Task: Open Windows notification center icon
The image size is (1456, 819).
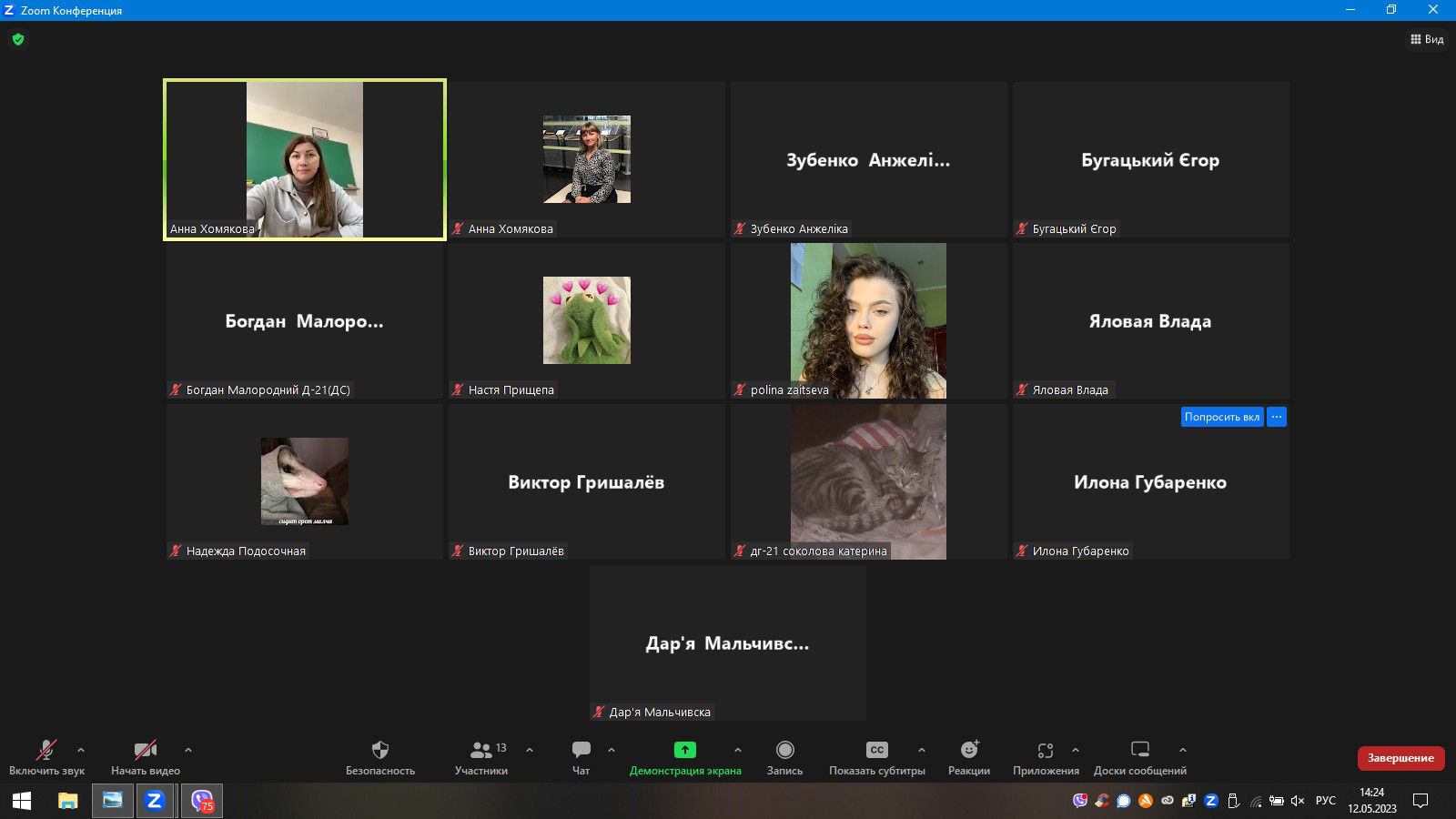Action: tap(1420, 801)
